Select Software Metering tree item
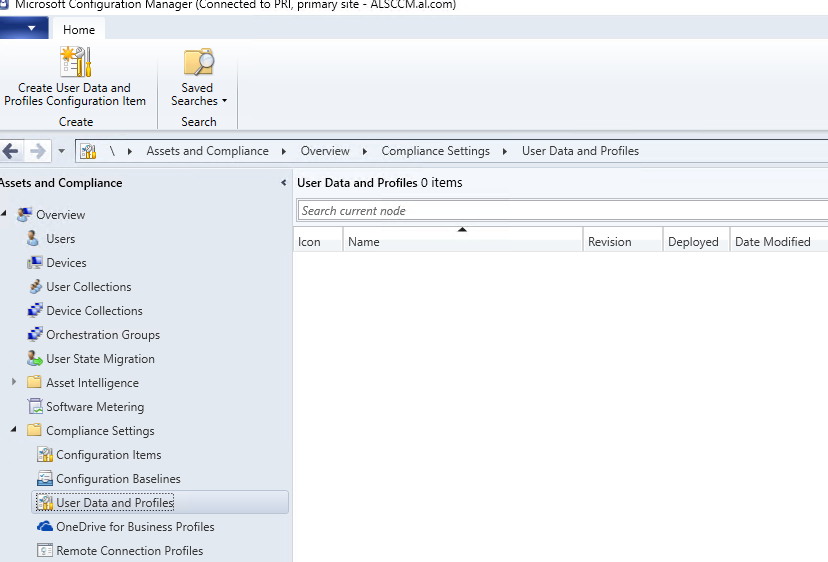The image size is (828, 562). click(x=95, y=407)
